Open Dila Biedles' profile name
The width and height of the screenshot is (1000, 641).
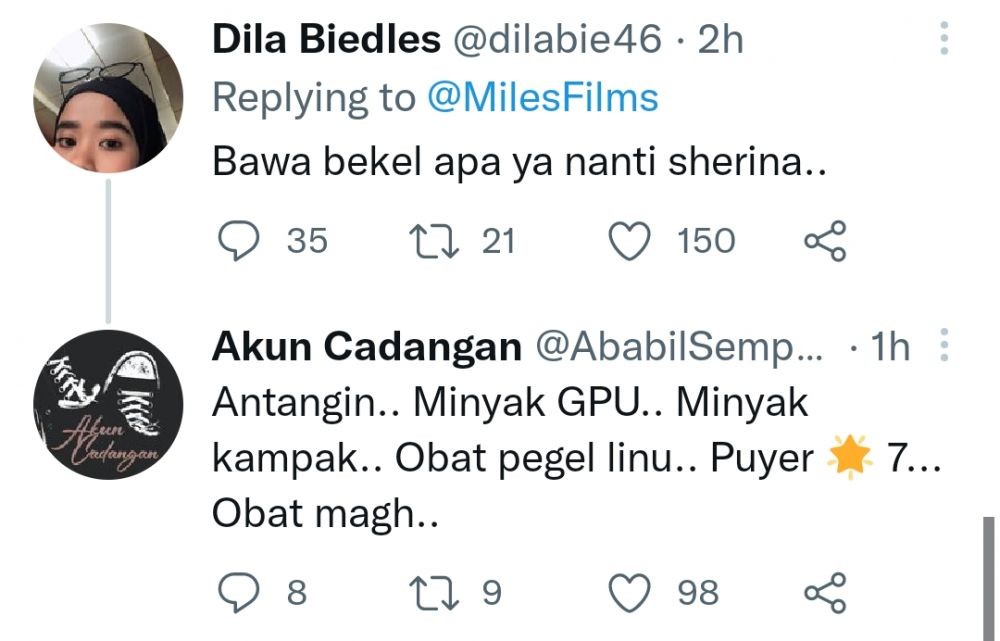pos(326,40)
